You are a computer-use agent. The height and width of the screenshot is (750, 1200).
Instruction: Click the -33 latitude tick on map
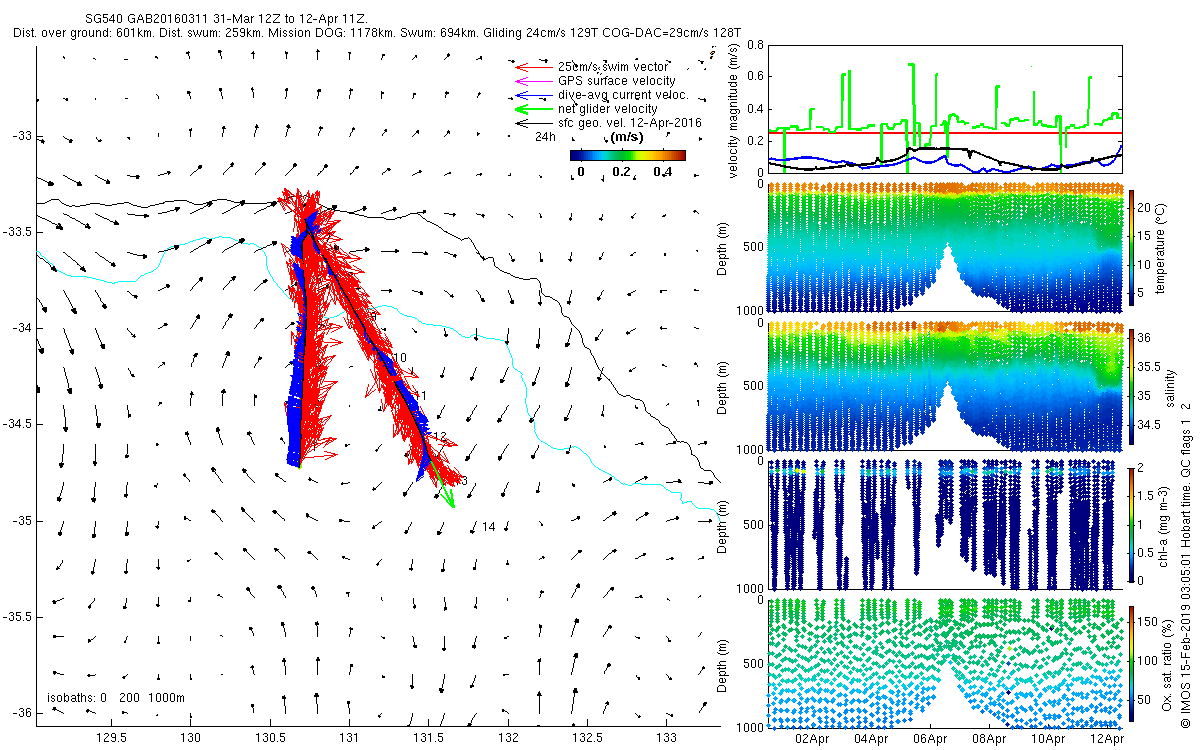pos(22,136)
